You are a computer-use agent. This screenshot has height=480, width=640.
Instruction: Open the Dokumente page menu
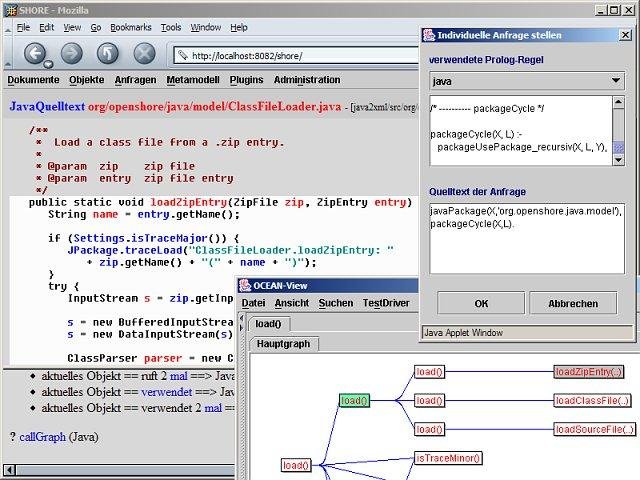click(x=33, y=80)
